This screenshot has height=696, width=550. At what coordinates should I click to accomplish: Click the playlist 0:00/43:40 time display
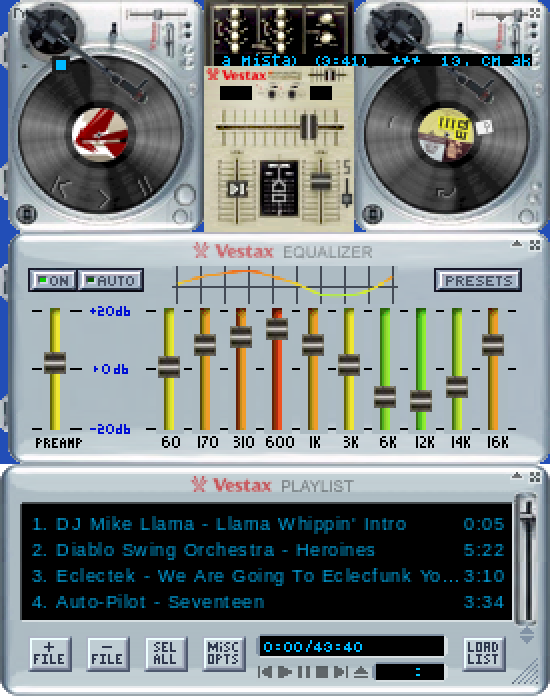pos(351,646)
